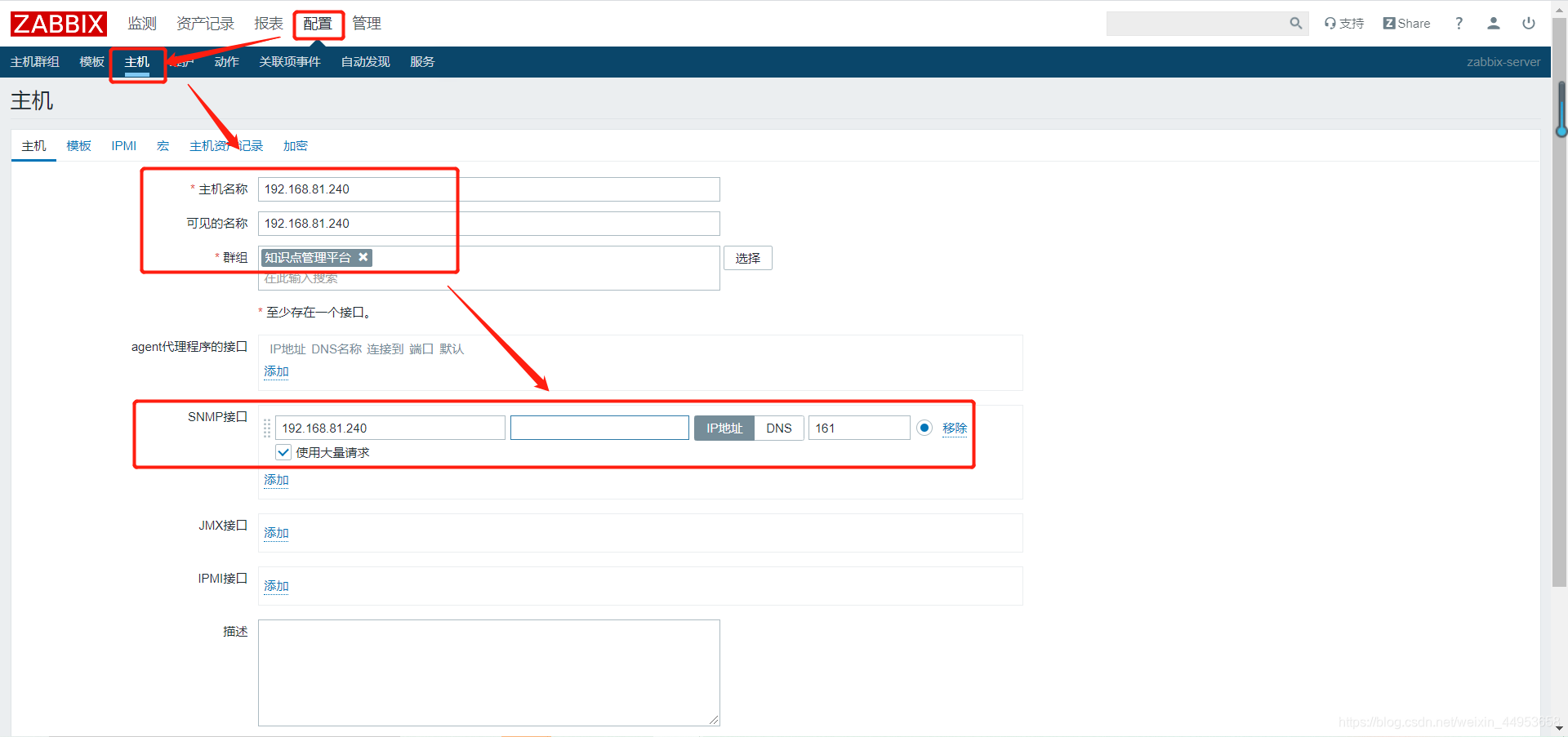Viewport: 1568px width, 737px height.
Task: Grab the SNMP interface drag handle
Action: pos(267,428)
